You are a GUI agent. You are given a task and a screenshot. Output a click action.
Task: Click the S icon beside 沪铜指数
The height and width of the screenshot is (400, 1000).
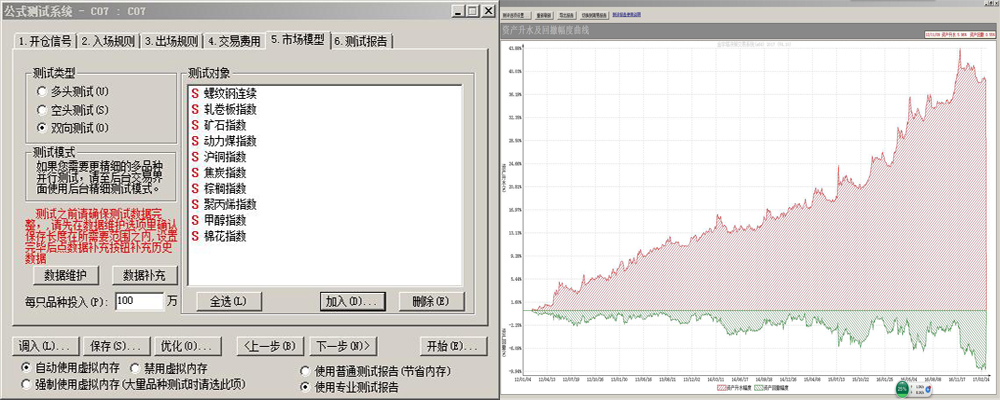click(x=194, y=157)
